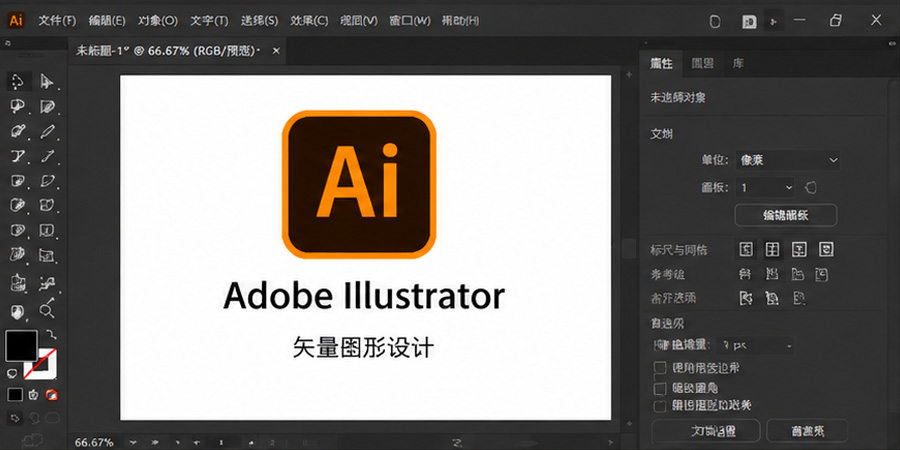Click the None mode button under swatches
Image resolution: width=900 pixels, height=450 pixels.
click(x=52, y=395)
